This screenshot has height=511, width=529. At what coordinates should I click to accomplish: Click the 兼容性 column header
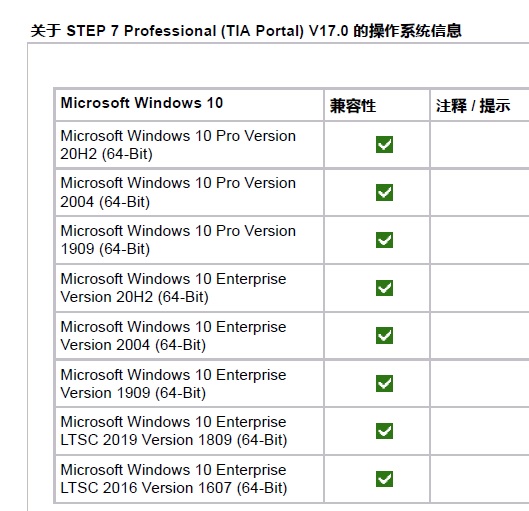coord(353,106)
